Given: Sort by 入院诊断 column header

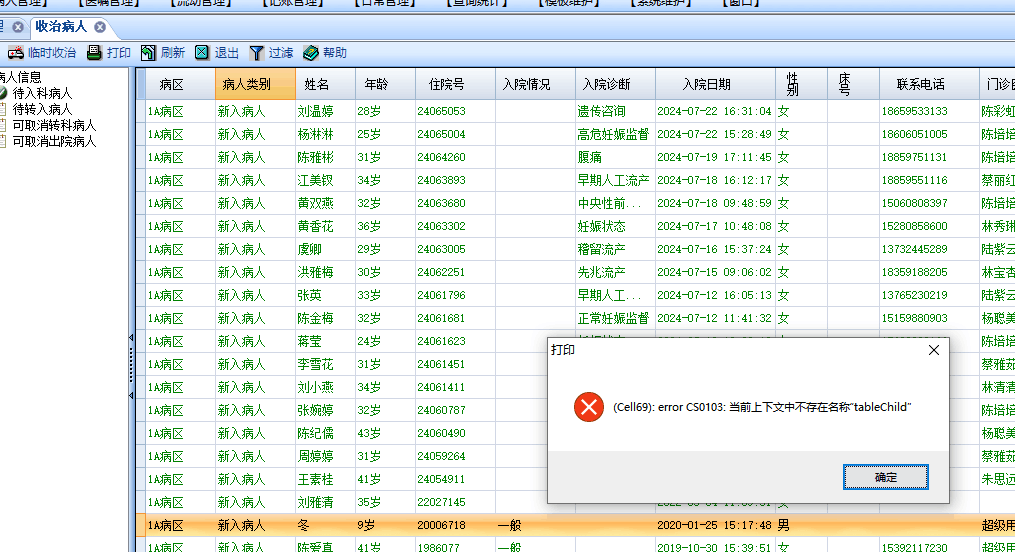Looking at the screenshot, I should (615, 84).
